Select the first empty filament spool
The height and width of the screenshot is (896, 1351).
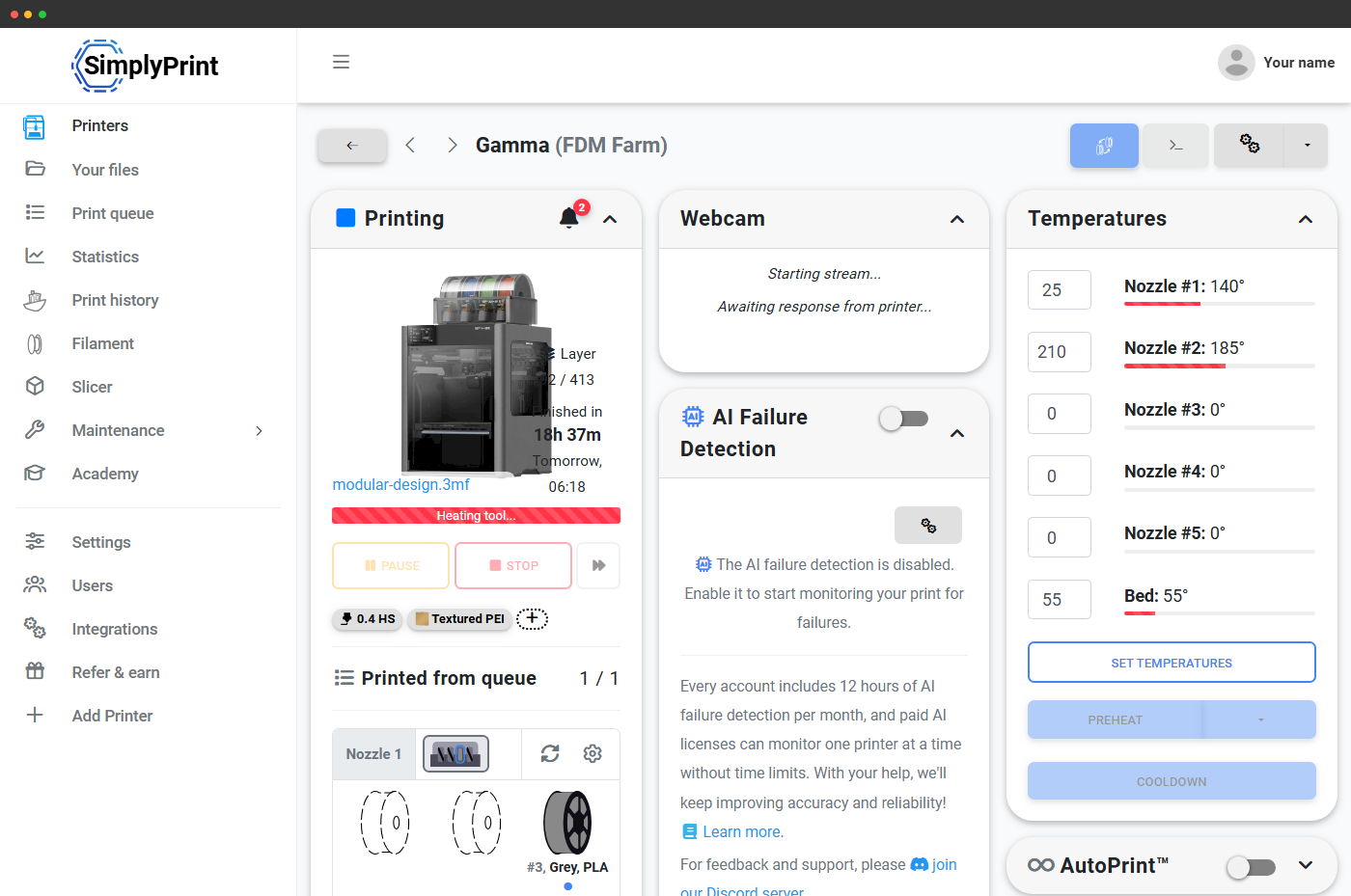[x=385, y=823]
